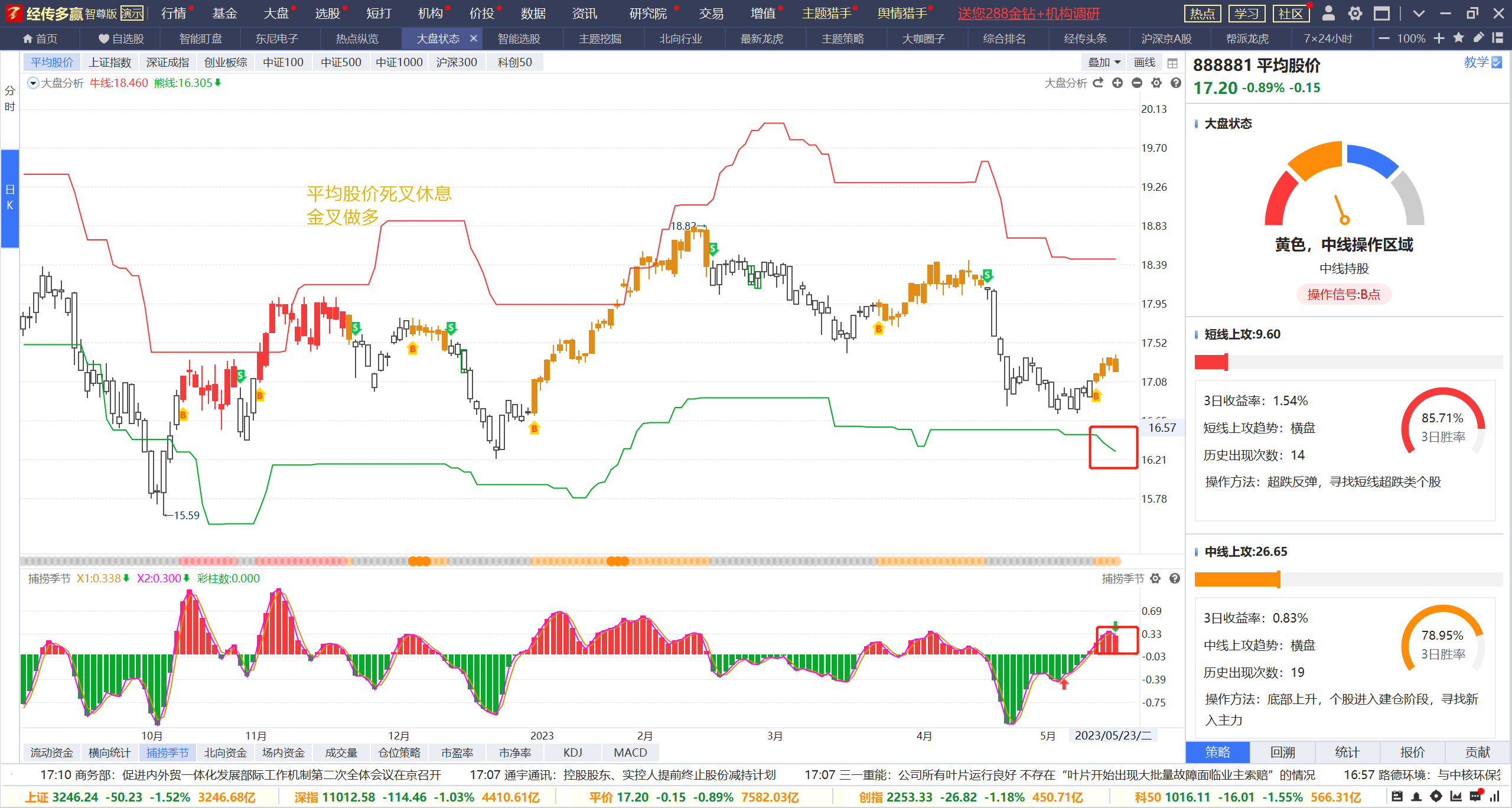Click the colored signal strip below chart

point(571,561)
